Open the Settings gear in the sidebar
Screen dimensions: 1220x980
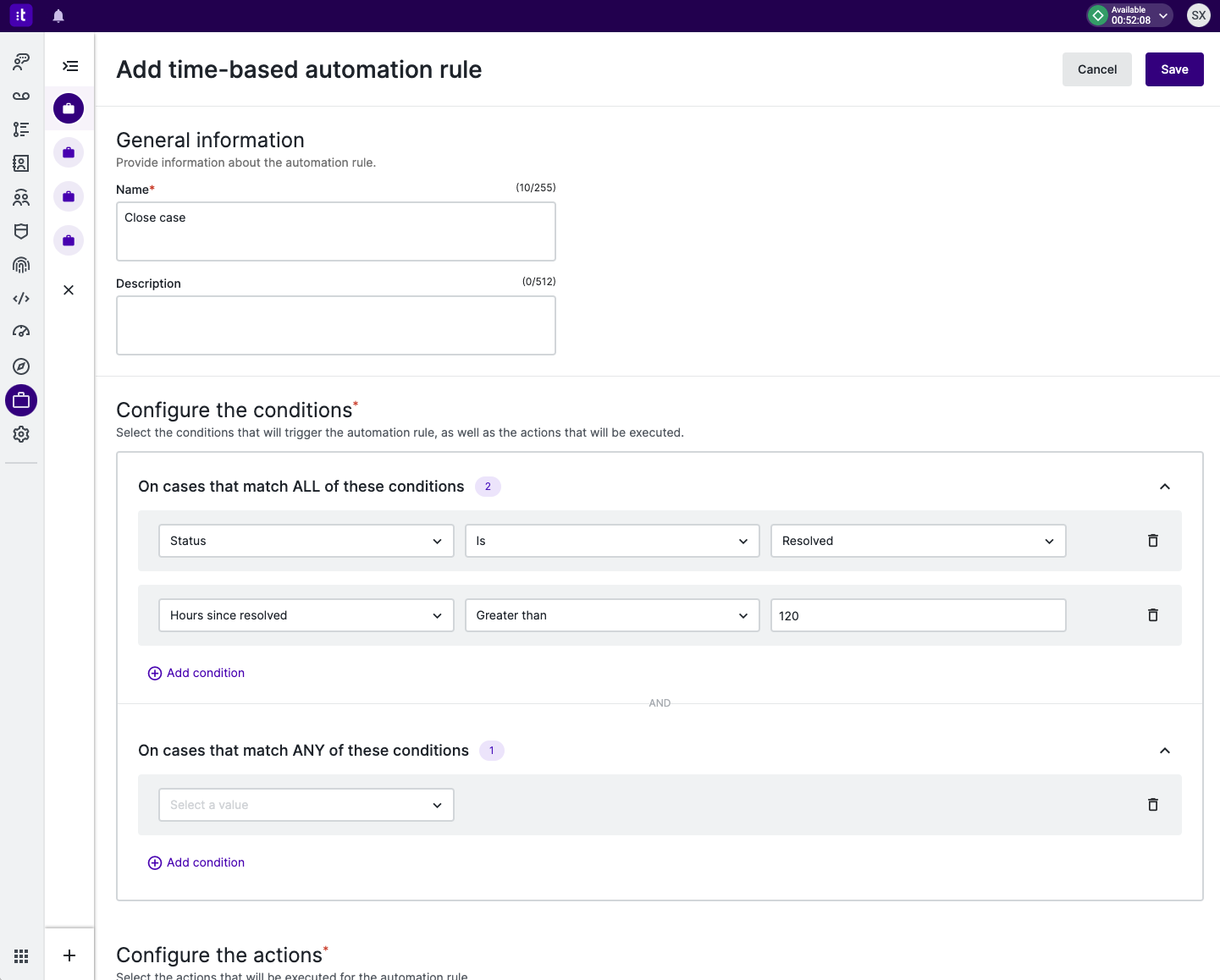pos(20,434)
